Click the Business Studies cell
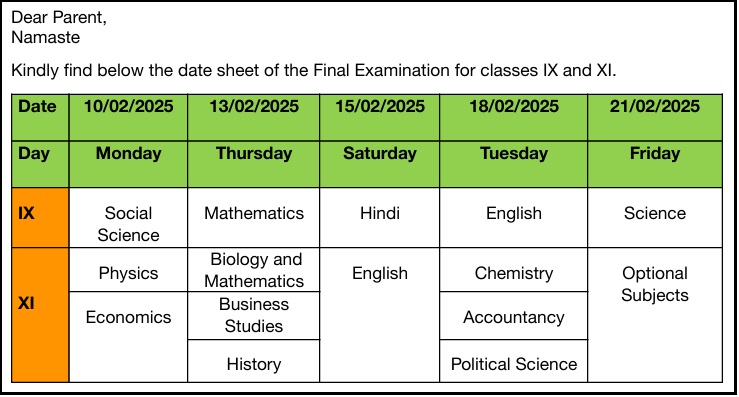The height and width of the screenshot is (397, 739). 254,315
